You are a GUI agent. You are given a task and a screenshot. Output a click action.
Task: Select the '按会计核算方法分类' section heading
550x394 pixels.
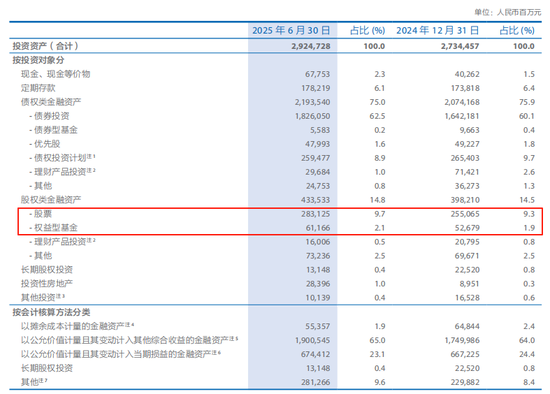click(x=51, y=312)
